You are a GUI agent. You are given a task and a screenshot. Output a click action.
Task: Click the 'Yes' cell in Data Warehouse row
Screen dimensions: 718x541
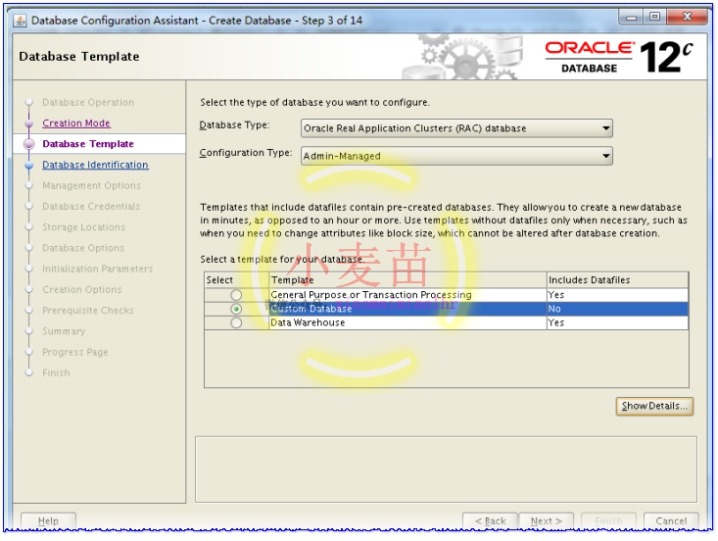click(x=618, y=323)
